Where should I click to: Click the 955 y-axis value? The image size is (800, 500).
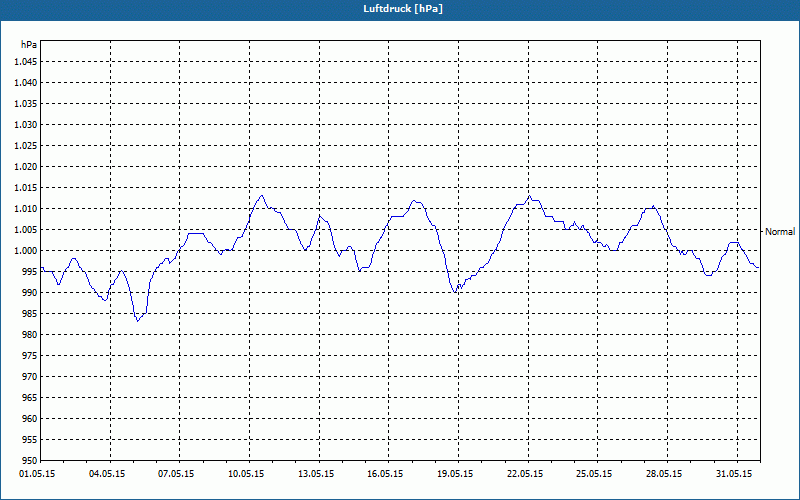point(30,440)
